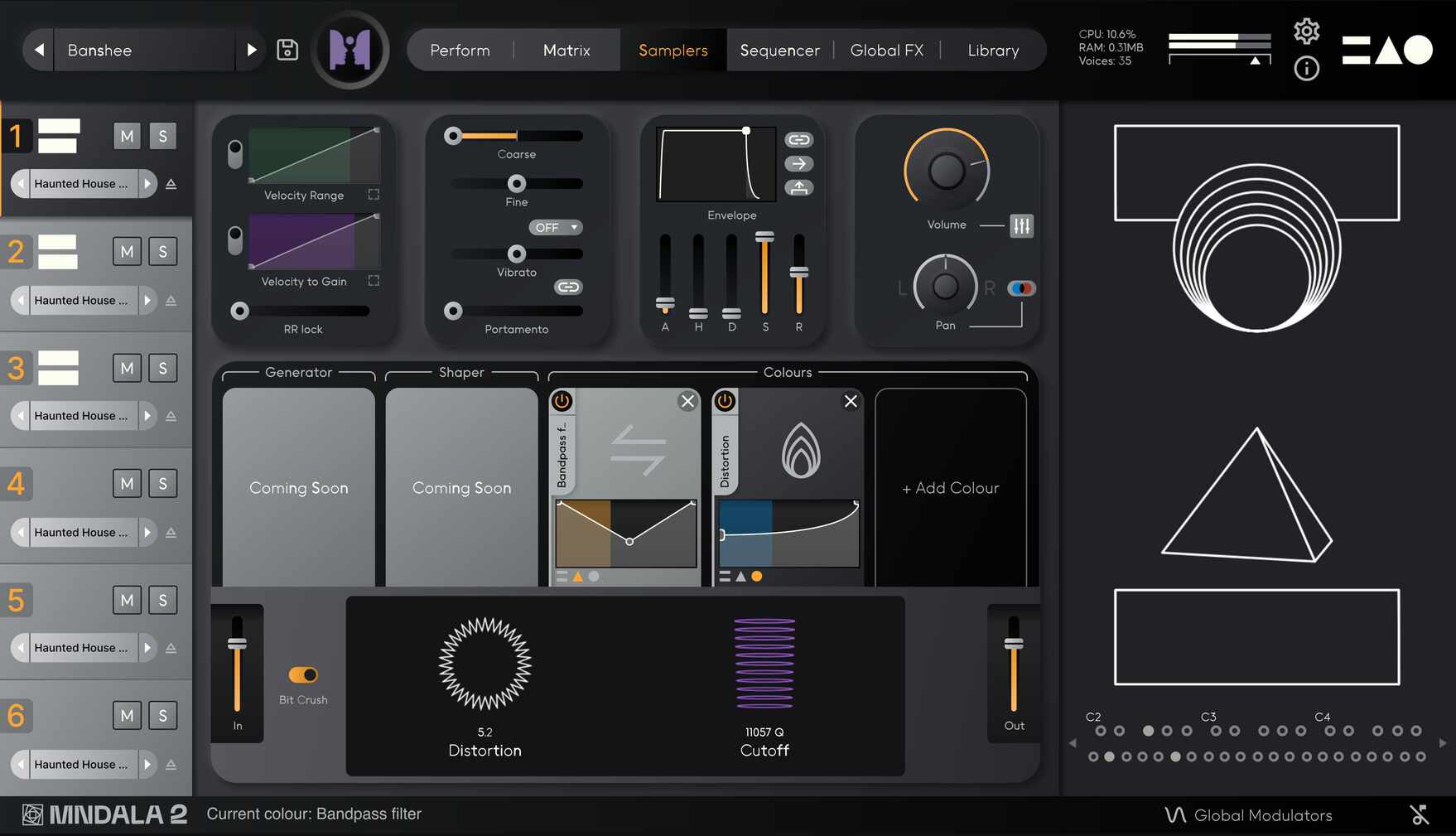Viewport: 1456px width, 836px height.
Task: Click the arrow icon beside the envelope display
Action: tap(798, 163)
